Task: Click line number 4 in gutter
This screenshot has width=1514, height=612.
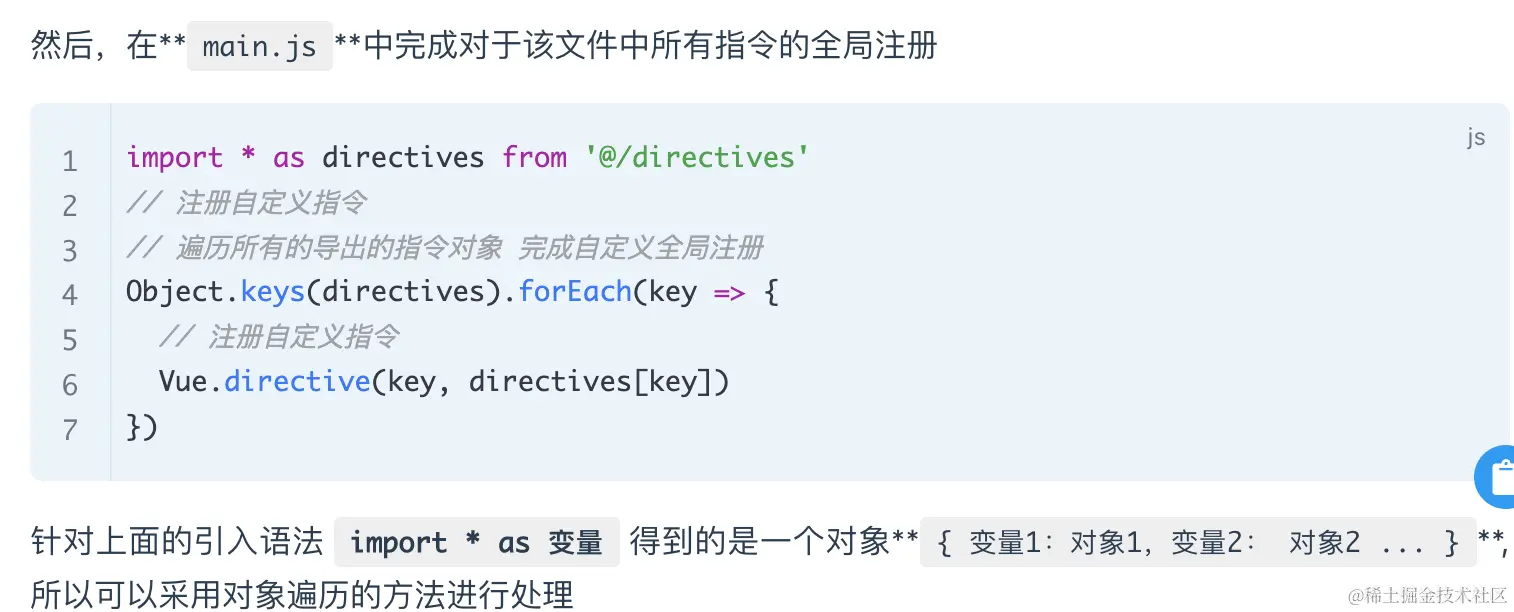Action: coord(70,295)
